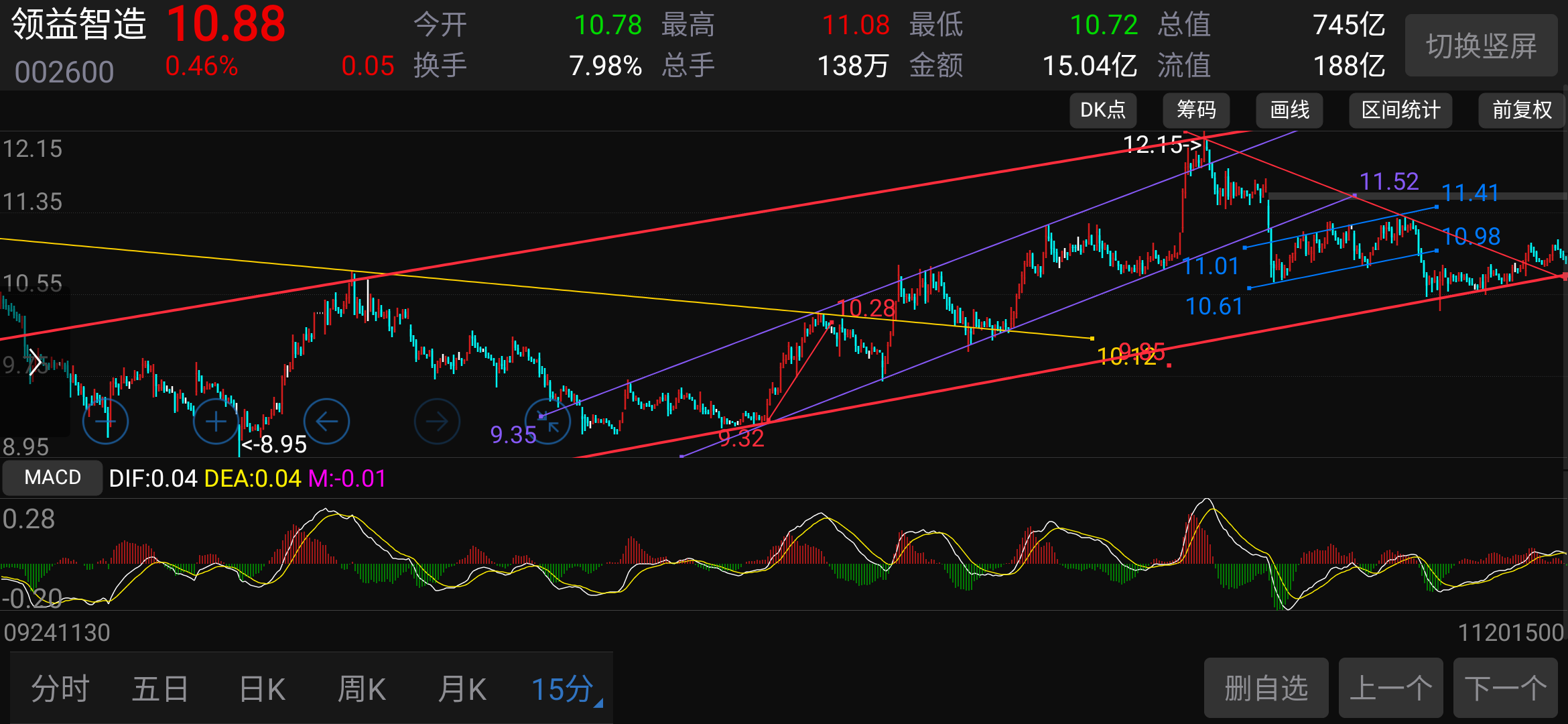Tap the 8.95 low price marker
Image resolution: width=1568 pixels, height=724 pixels.
(274, 444)
